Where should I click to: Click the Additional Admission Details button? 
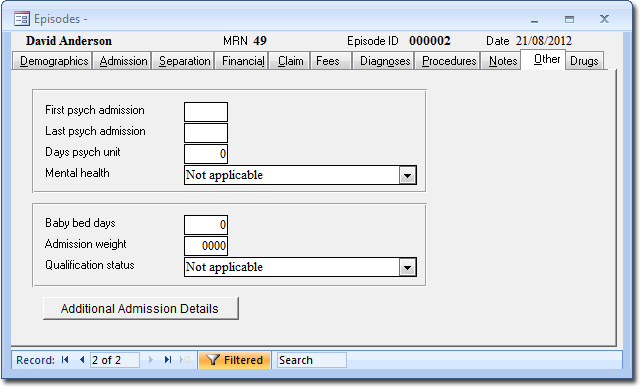(x=140, y=308)
